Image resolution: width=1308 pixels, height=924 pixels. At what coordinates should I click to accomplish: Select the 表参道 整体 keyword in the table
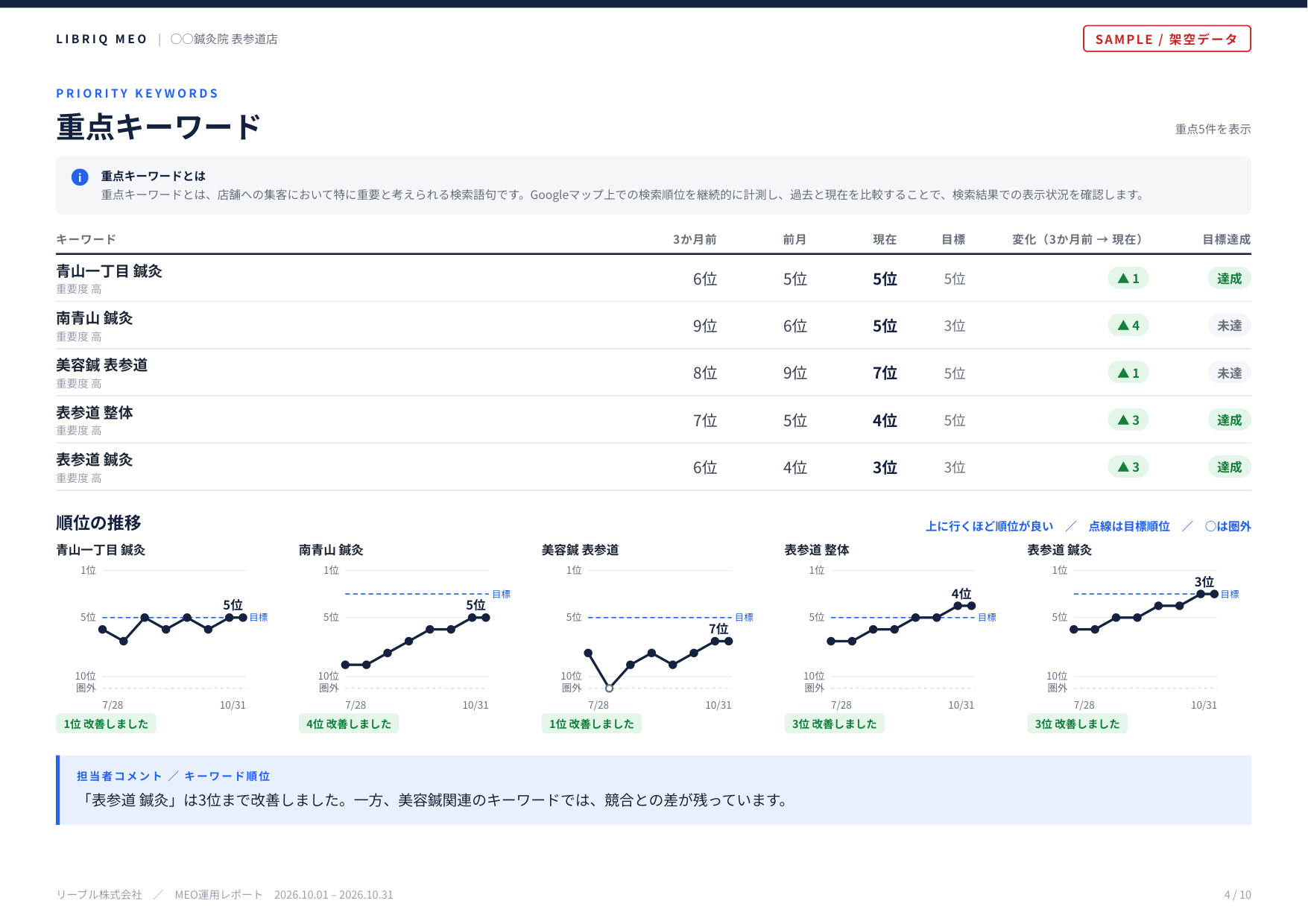coord(94,413)
